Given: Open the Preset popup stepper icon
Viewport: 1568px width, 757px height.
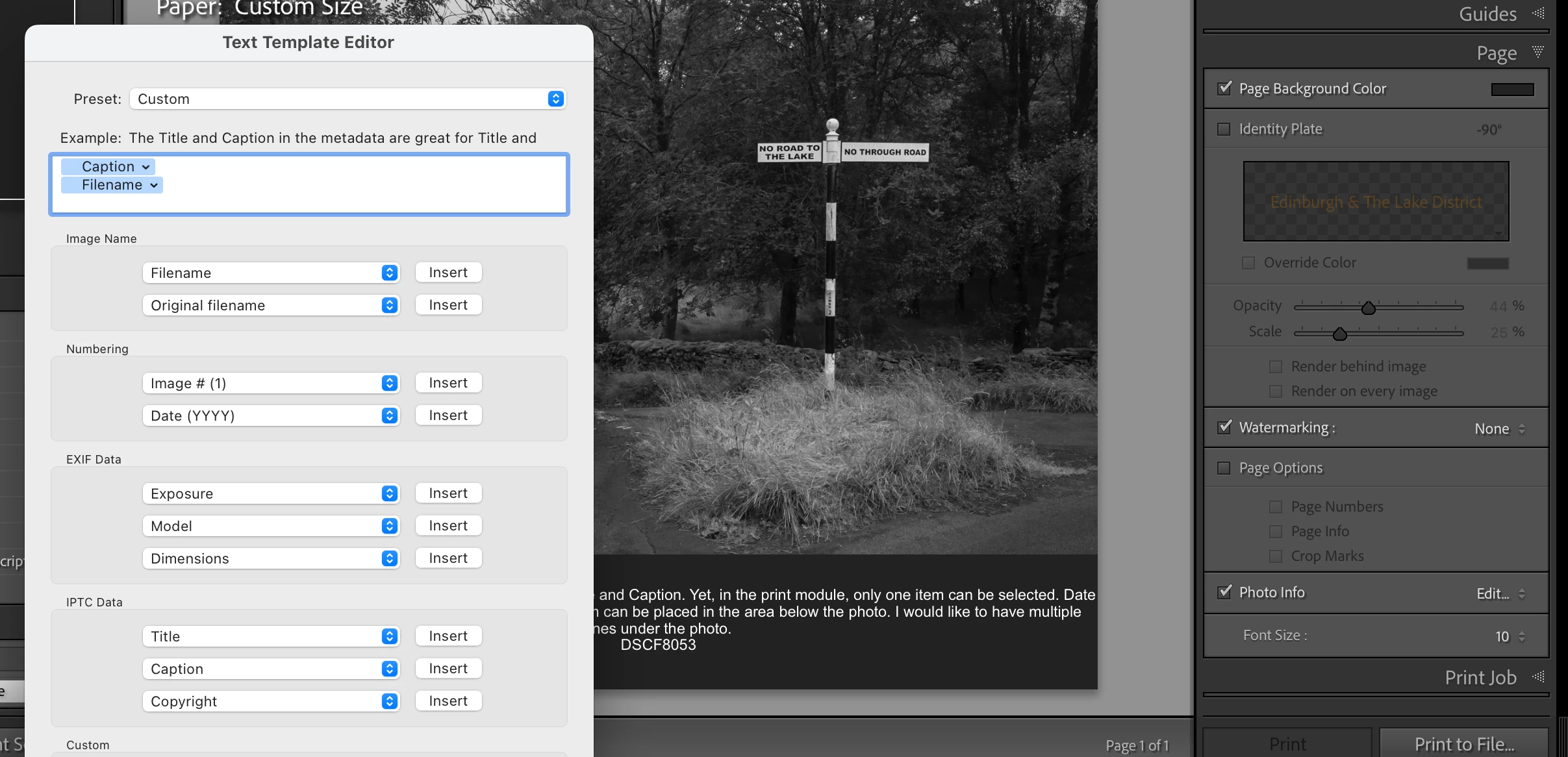Looking at the screenshot, I should click(555, 99).
